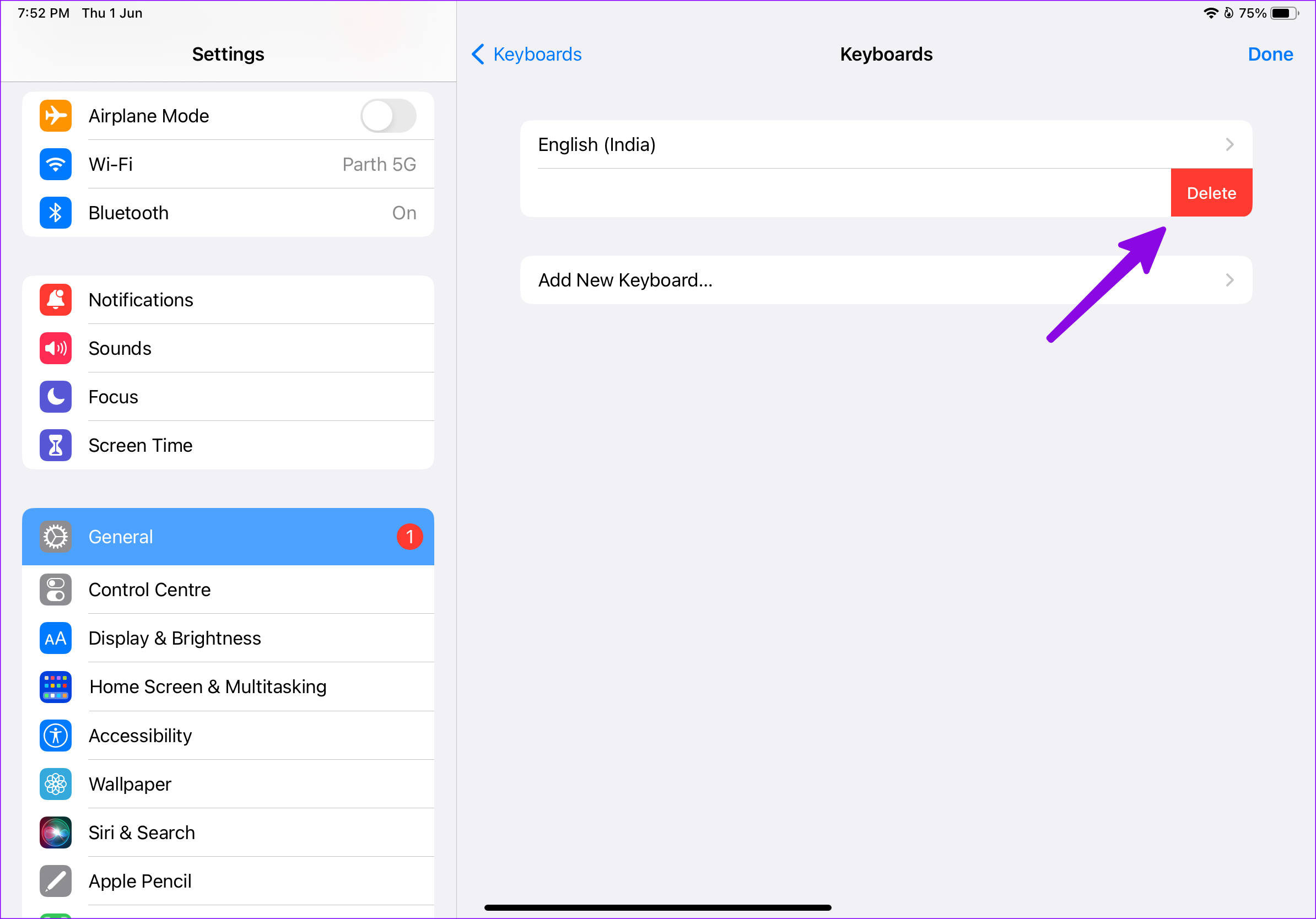1316x919 pixels.
Task: Open the Focus moon icon
Action: tap(56, 397)
